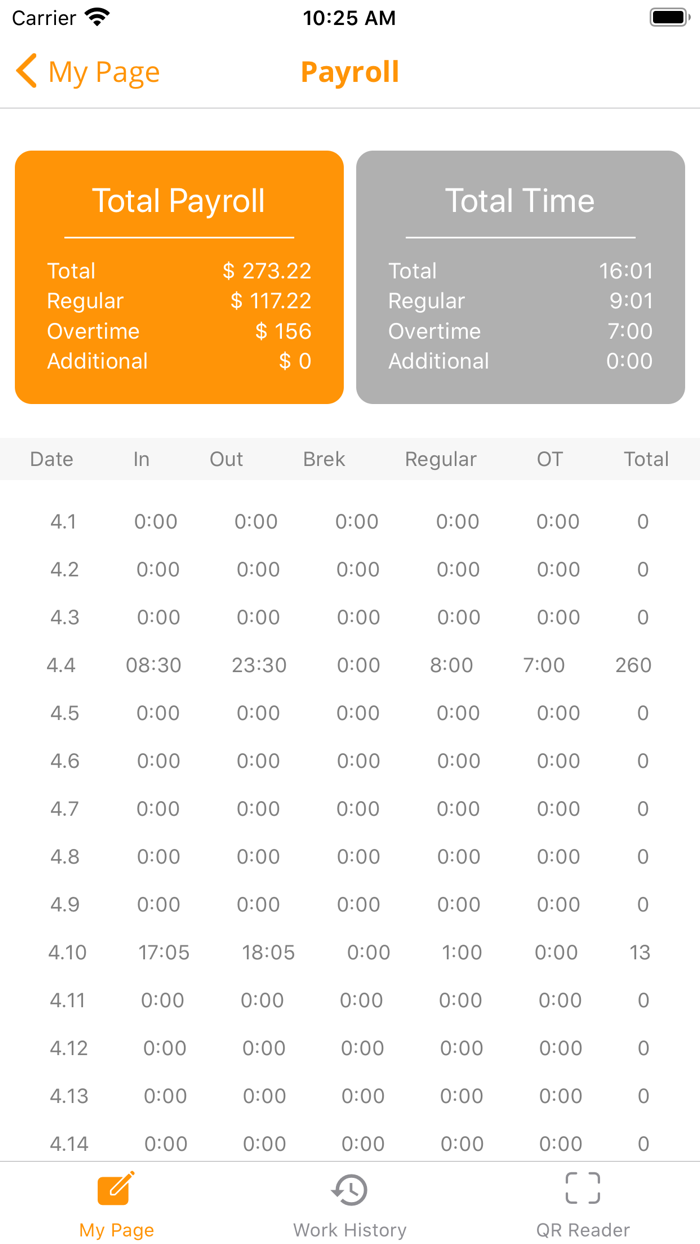Select the Total Payroll orange card
The image size is (700, 1244).
point(179,277)
